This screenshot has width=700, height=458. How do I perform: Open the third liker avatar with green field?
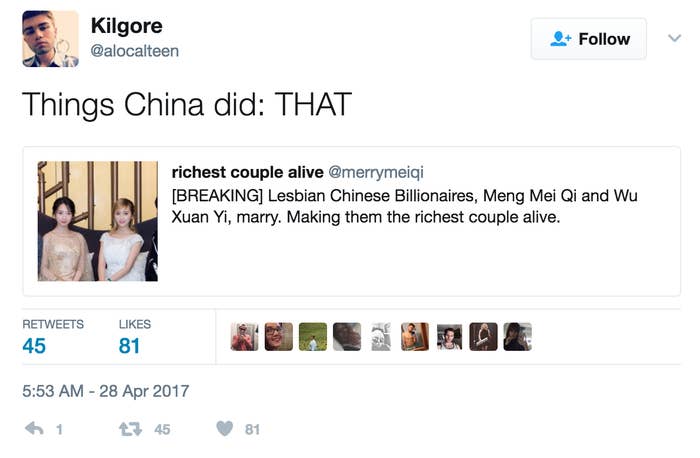click(x=313, y=337)
